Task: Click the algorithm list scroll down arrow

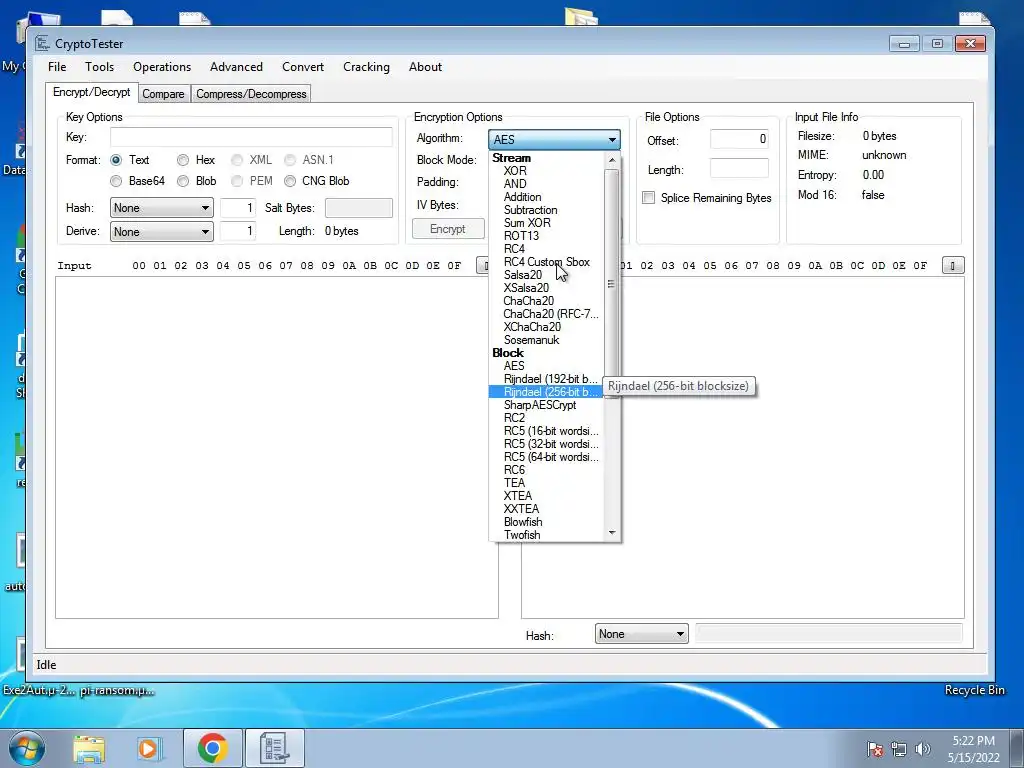Action: [612, 533]
